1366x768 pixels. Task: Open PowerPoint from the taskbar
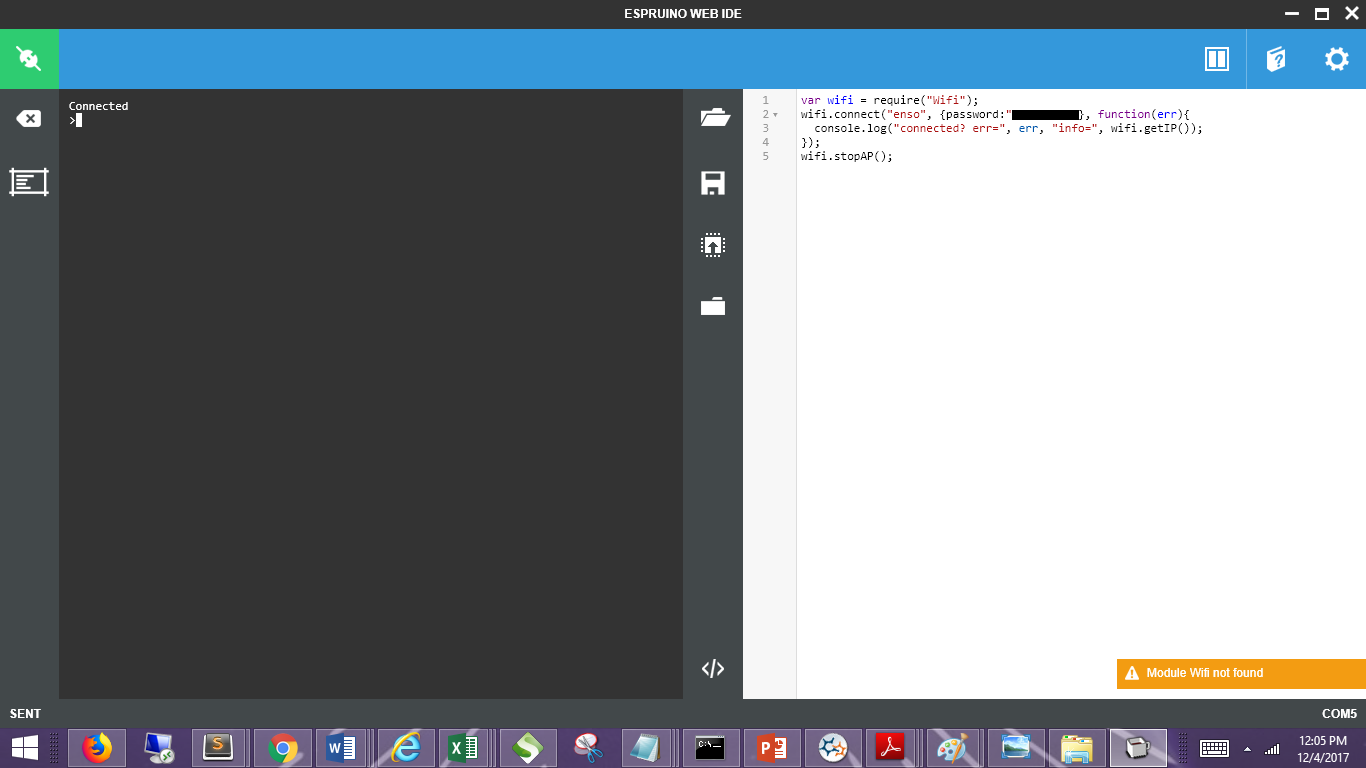tap(772, 748)
